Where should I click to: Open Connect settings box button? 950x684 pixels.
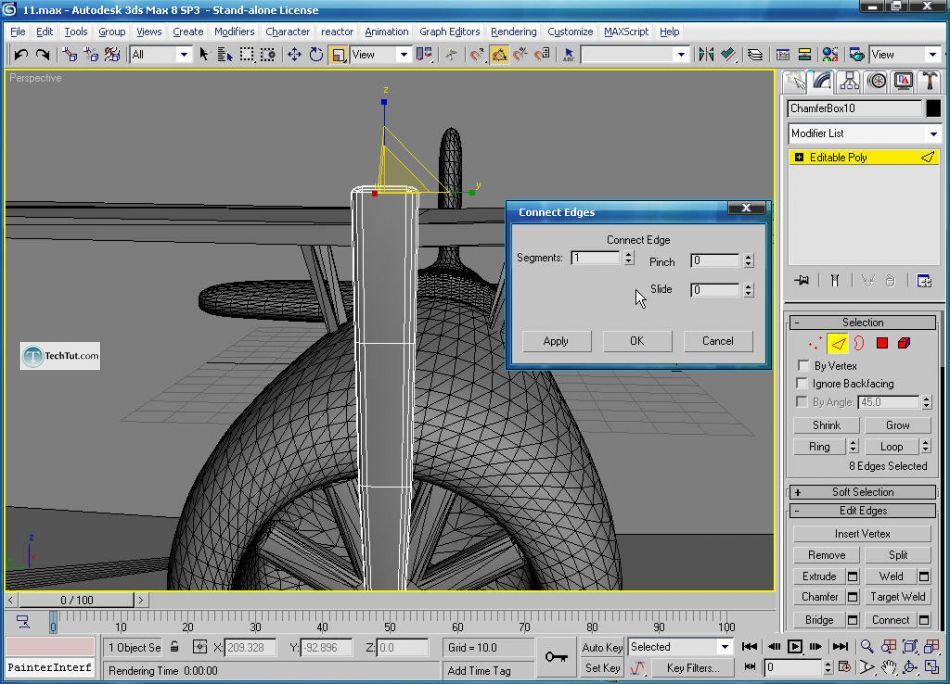tap(924, 620)
